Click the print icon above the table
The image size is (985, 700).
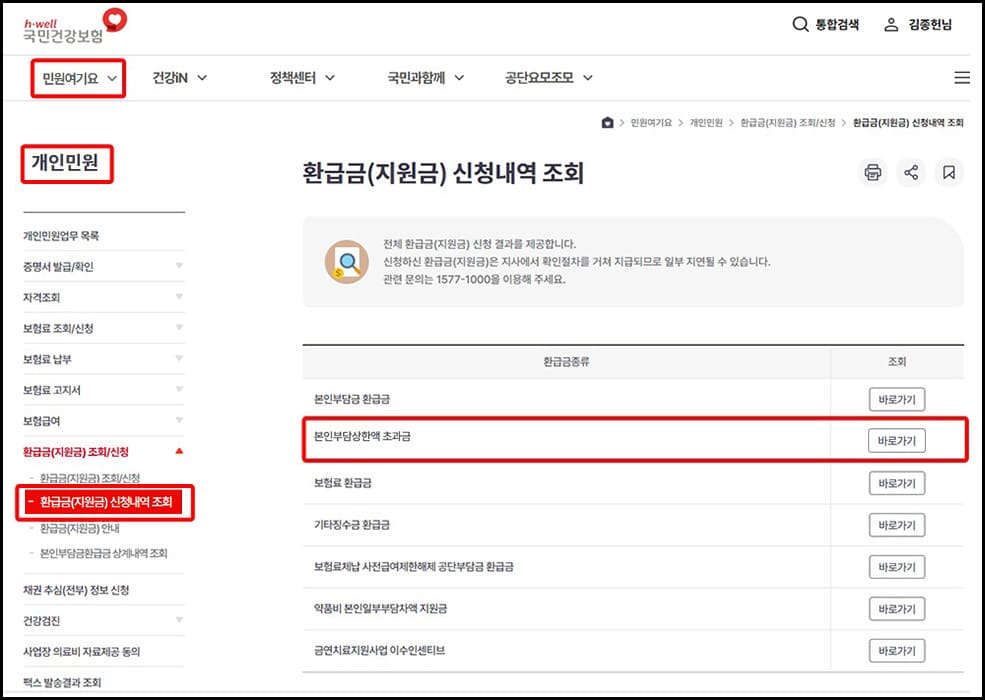pos(872,172)
